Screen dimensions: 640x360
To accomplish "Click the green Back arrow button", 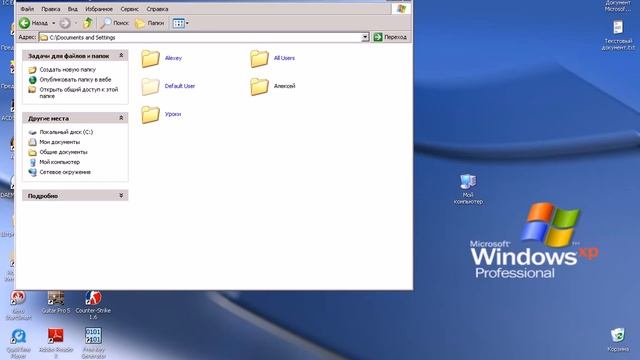I will point(25,23).
